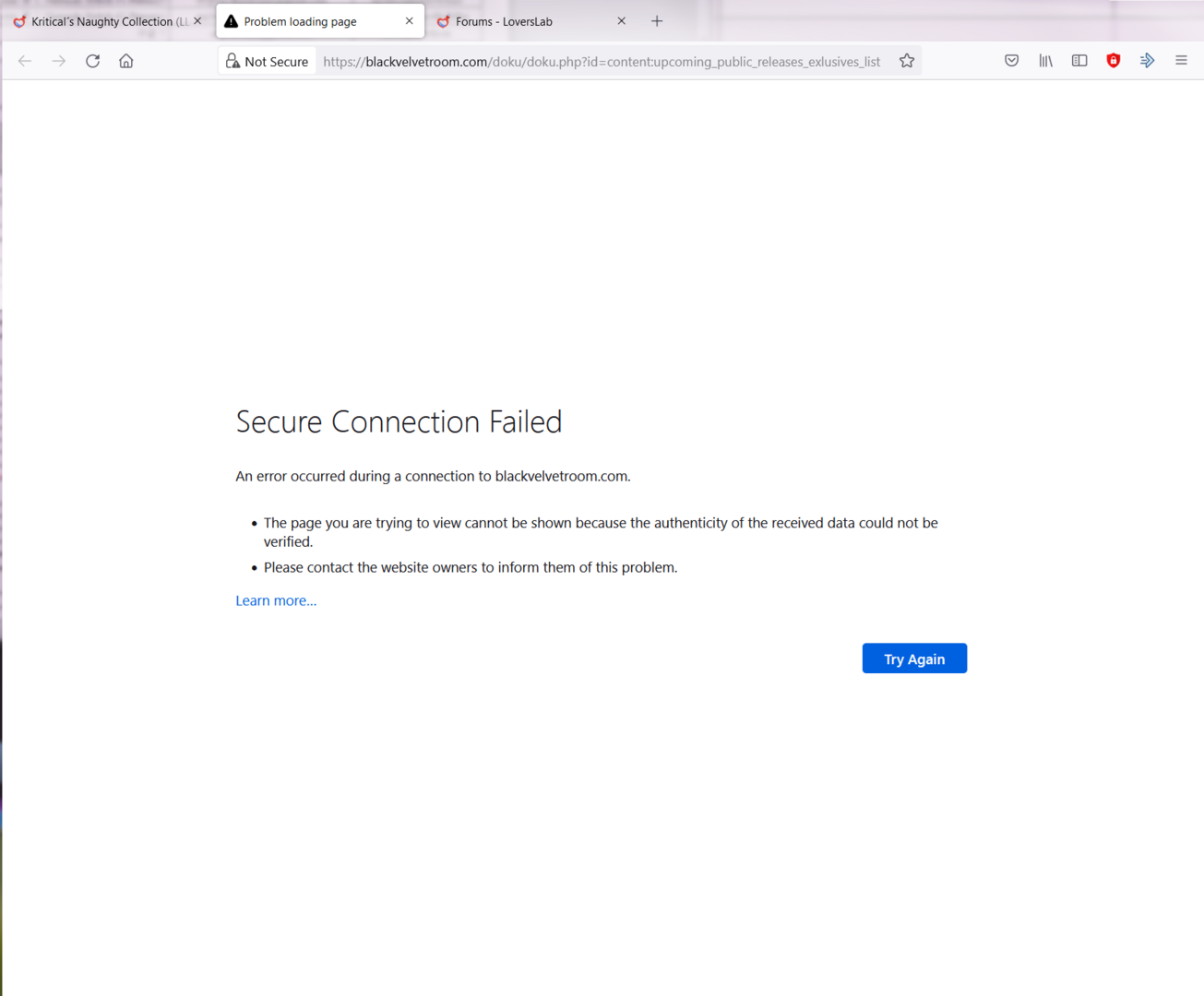The image size is (1204, 996).
Task: Open the Learn more link
Action: [276, 600]
